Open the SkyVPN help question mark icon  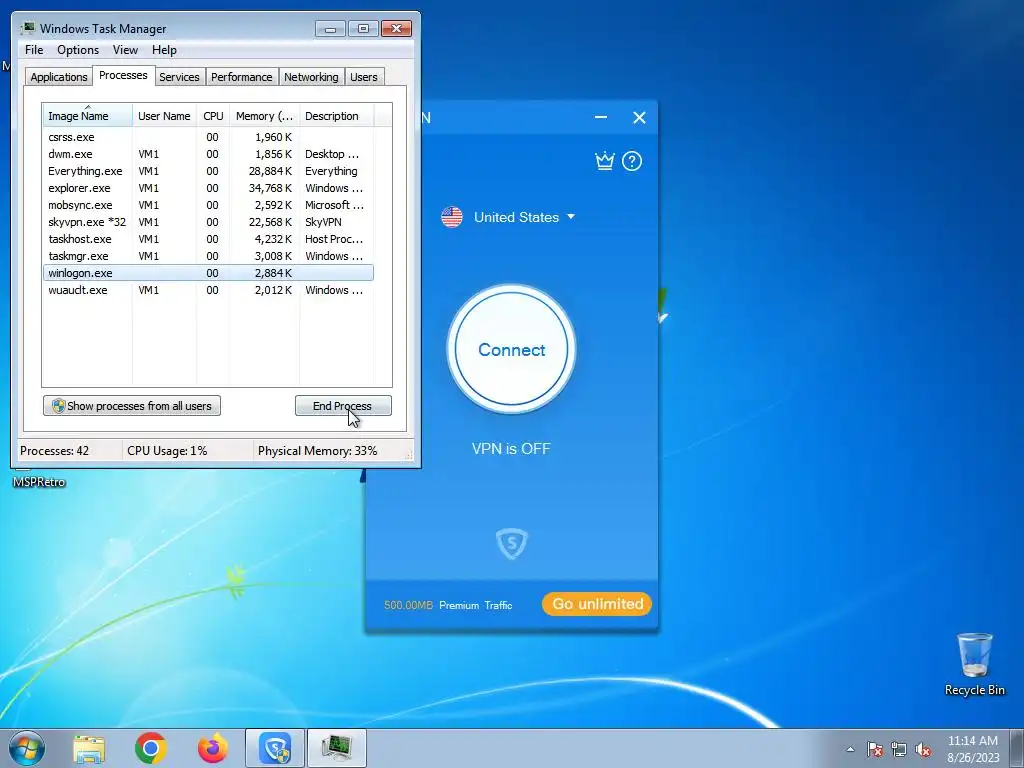pos(632,161)
